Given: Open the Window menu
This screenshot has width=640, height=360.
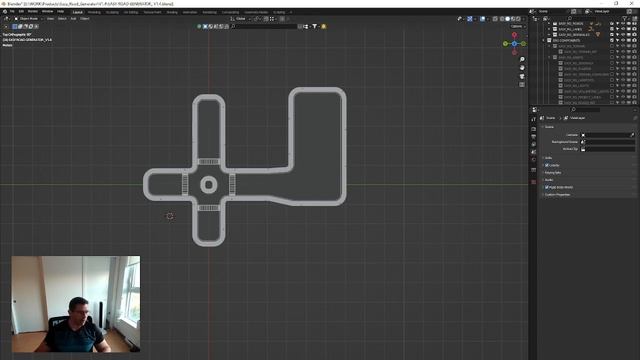Looking at the screenshot, I should [x=47, y=11].
